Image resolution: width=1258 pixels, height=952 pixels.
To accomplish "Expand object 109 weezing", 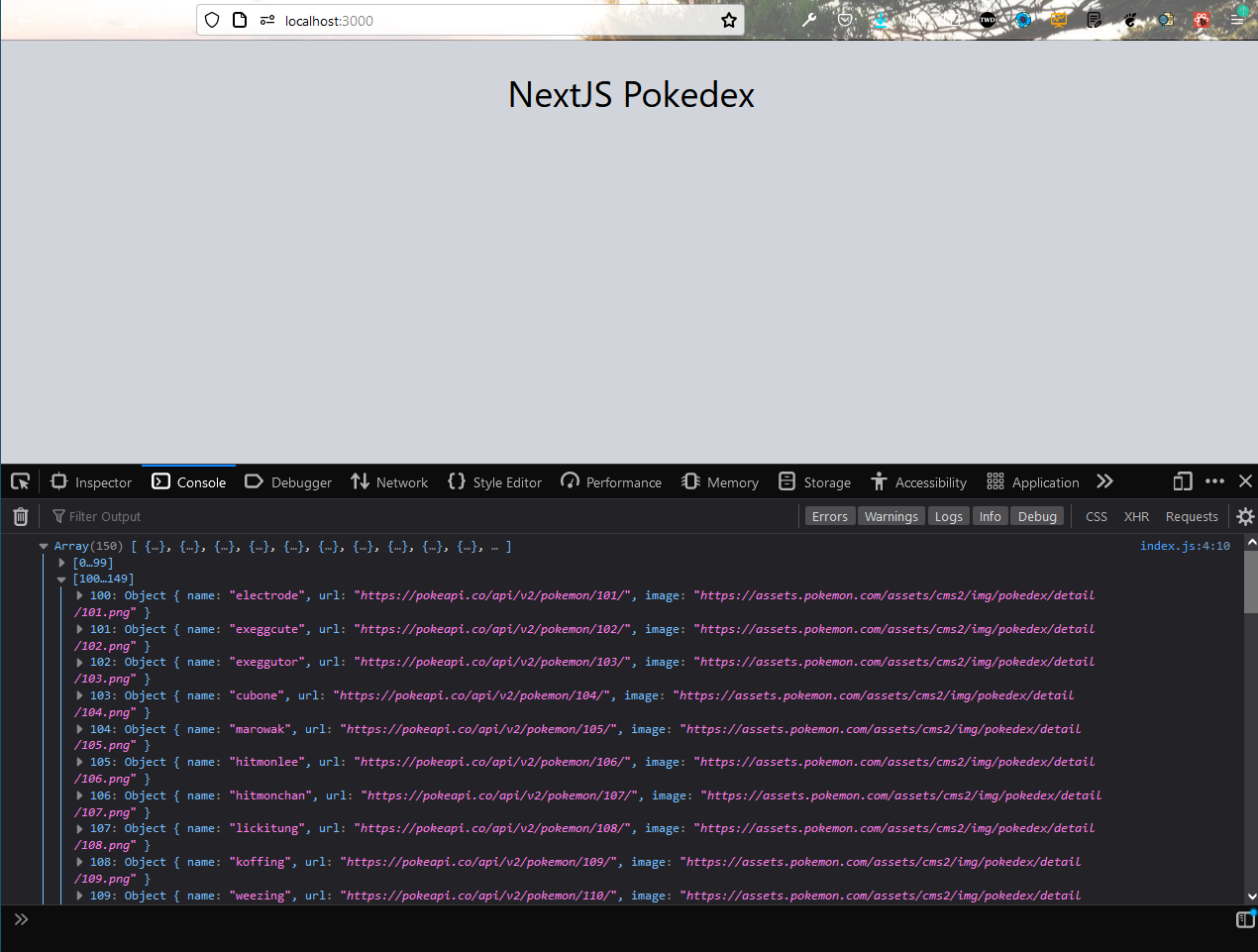I will click(79, 896).
